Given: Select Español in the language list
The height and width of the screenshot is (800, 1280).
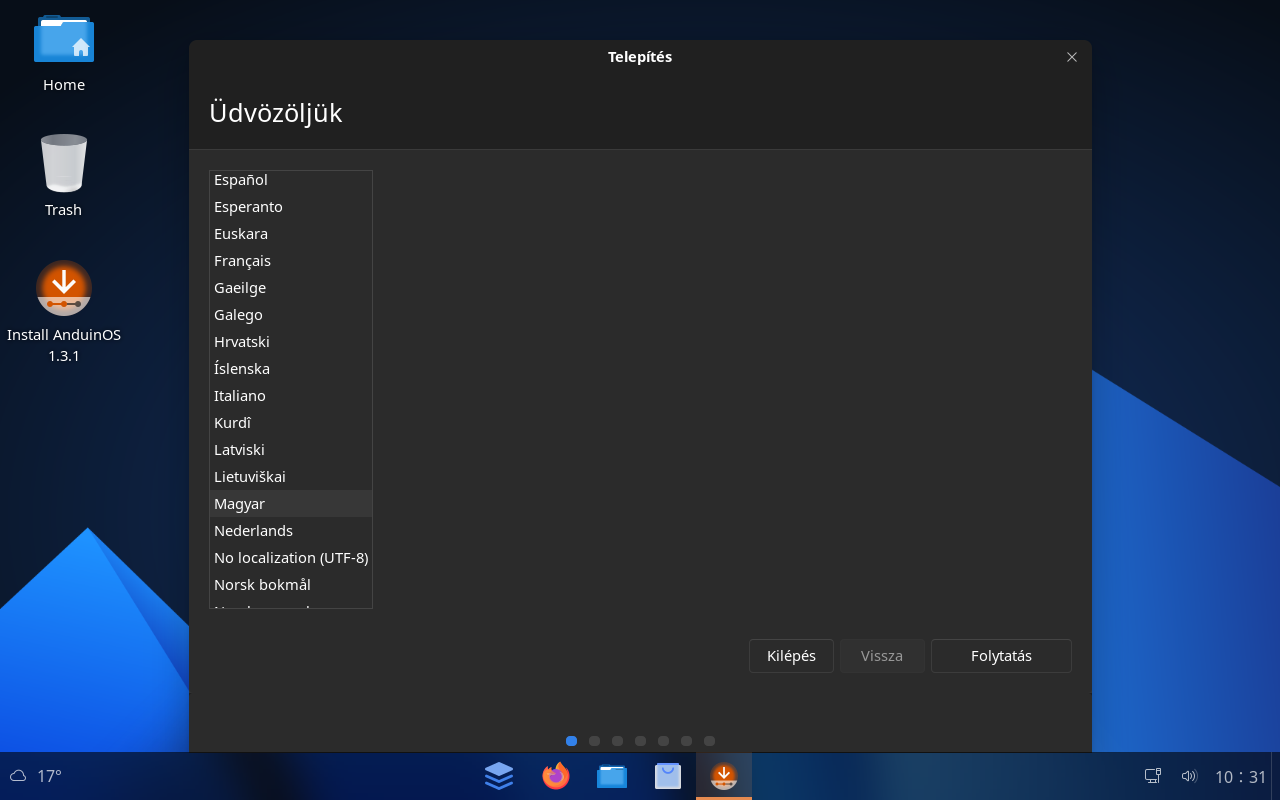Looking at the screenshot, I should 291,180.
